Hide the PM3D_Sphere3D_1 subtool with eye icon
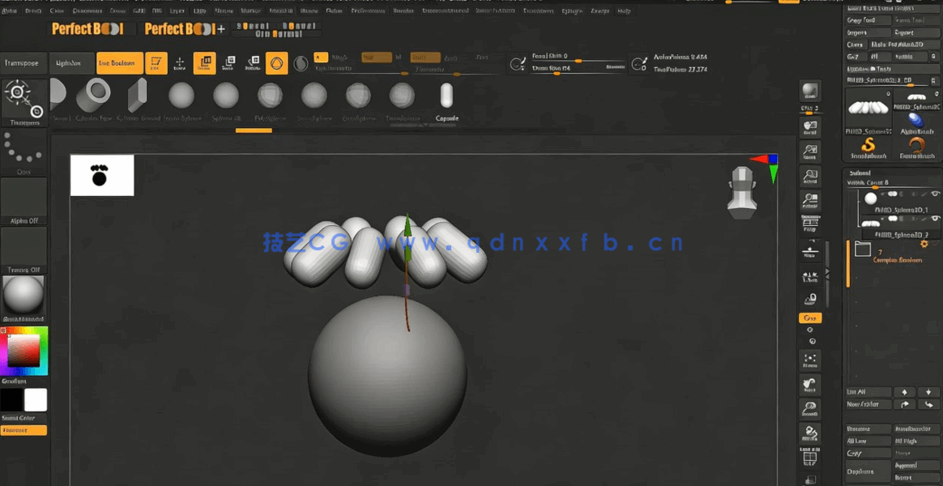This screenshot has height=486, width=943. coord(935,194)
